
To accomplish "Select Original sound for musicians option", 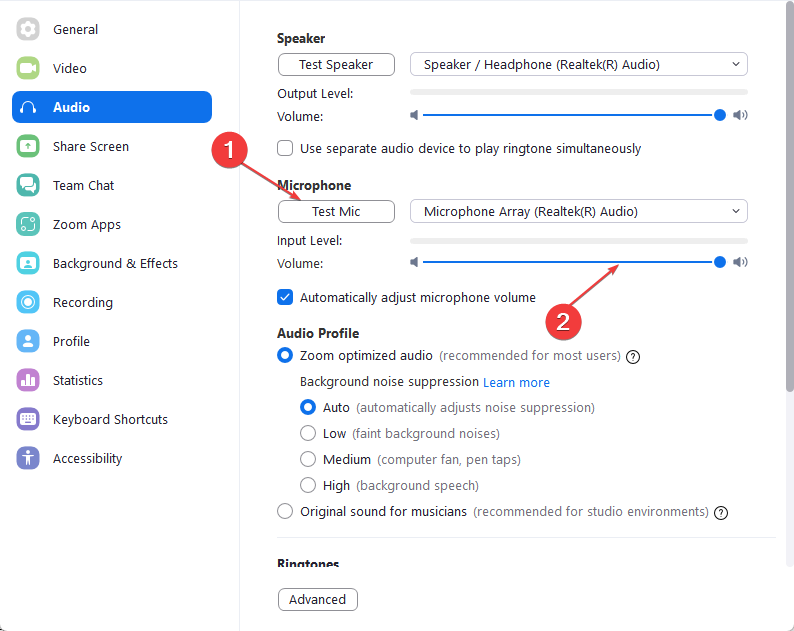I will (285, 512).
